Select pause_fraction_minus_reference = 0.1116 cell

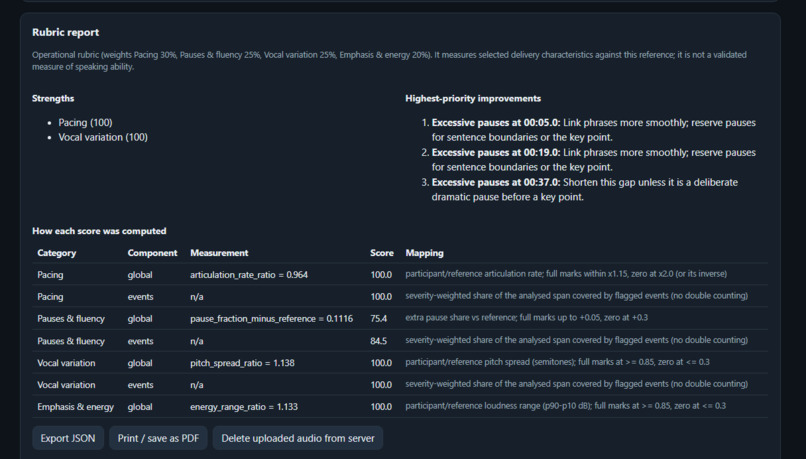tap(271, 319)
